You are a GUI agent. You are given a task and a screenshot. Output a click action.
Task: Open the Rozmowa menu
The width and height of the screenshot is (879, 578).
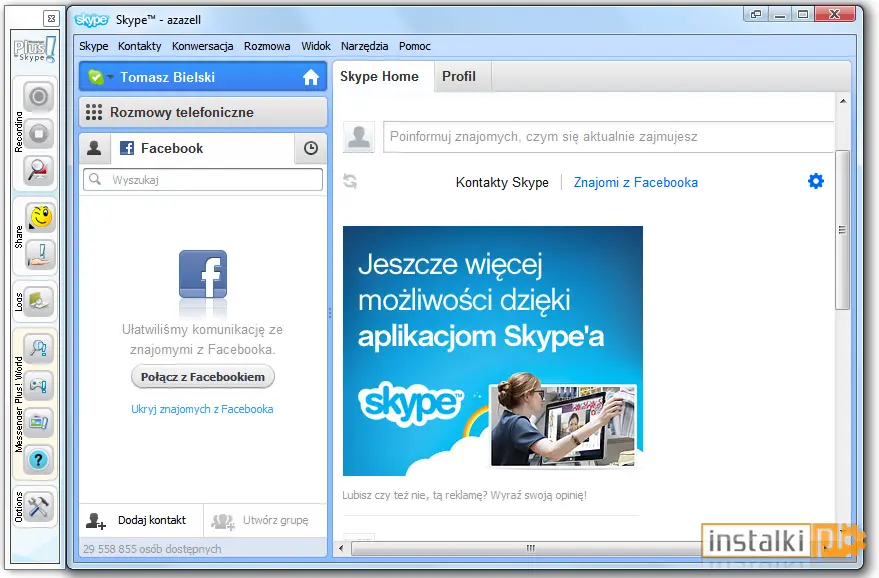point(267,46)
